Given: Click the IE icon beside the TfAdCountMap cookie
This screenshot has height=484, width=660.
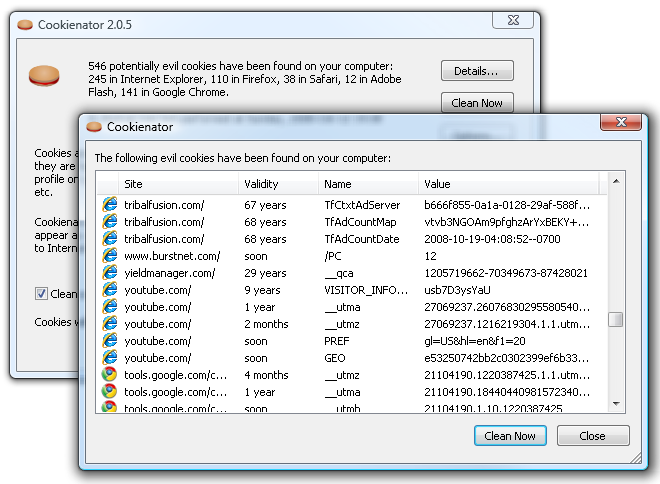Looking at the screenshot, I should coord(109,221).
